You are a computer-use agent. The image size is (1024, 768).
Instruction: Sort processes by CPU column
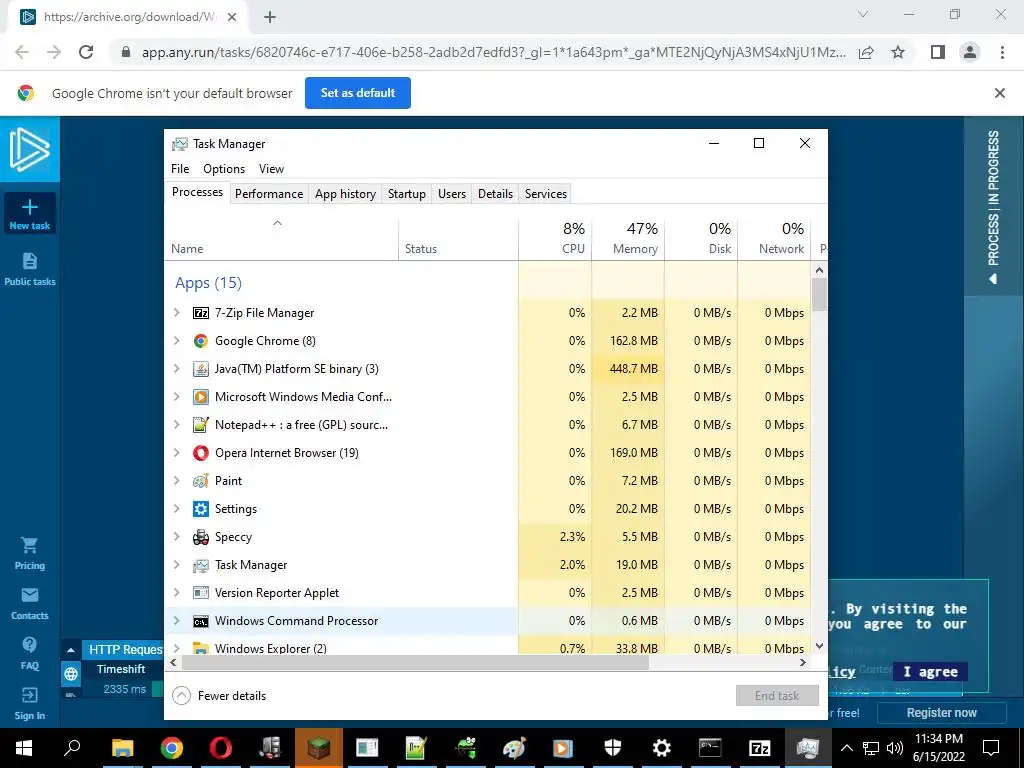pos(555,238)
